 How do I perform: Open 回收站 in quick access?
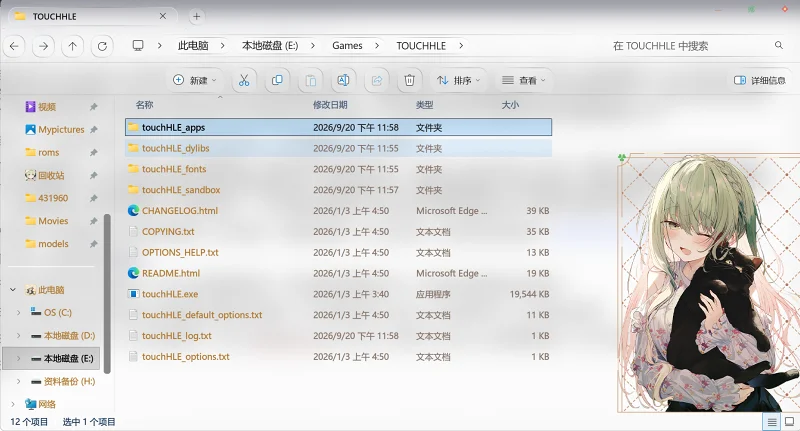(51, 175)
